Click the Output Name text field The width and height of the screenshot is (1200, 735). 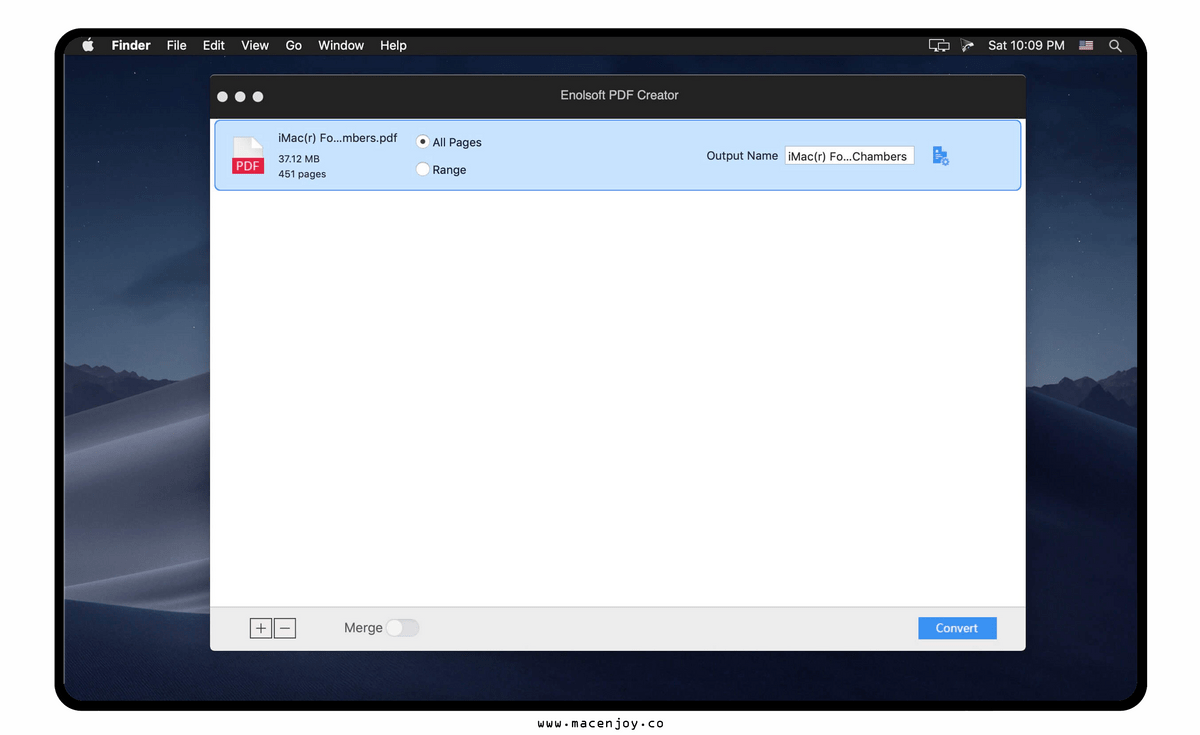point(849,156)
